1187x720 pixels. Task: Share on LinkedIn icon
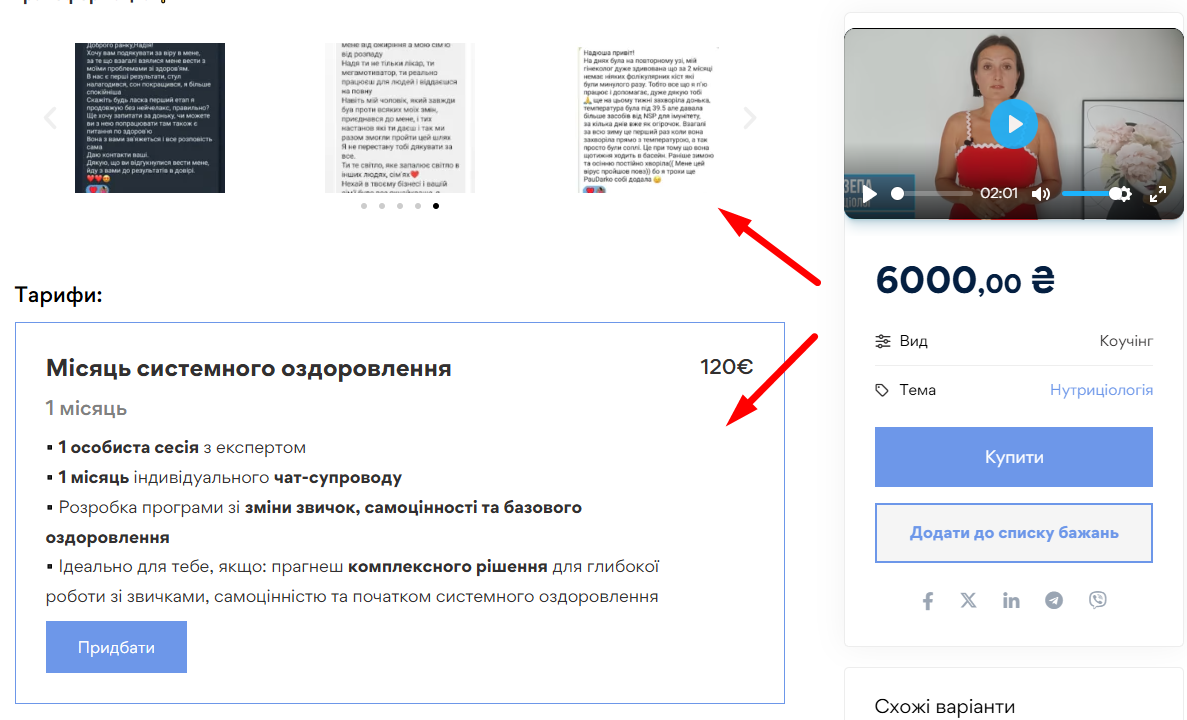coord(1011,600)
